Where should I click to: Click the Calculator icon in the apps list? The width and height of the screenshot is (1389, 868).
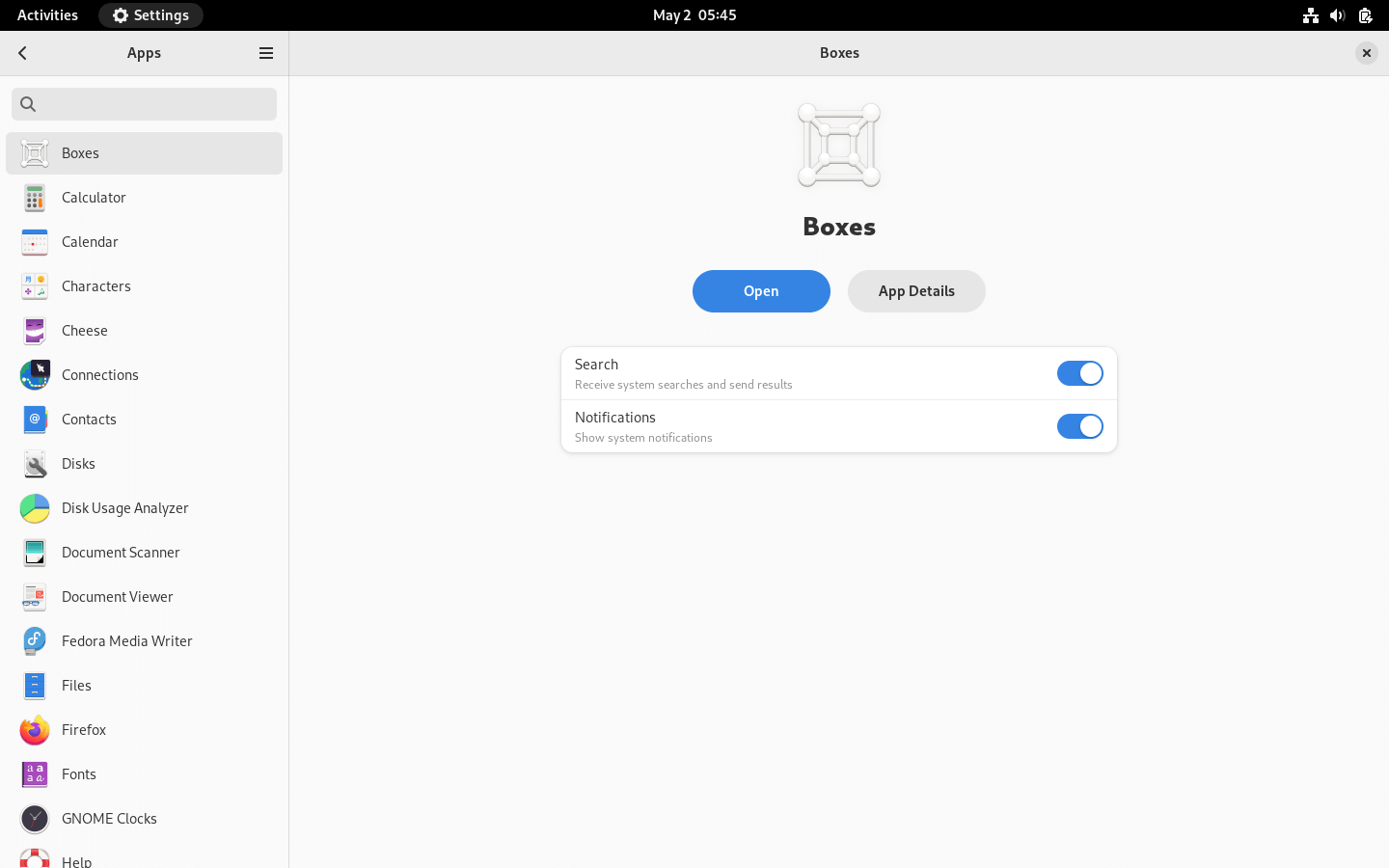click(35, 198)
